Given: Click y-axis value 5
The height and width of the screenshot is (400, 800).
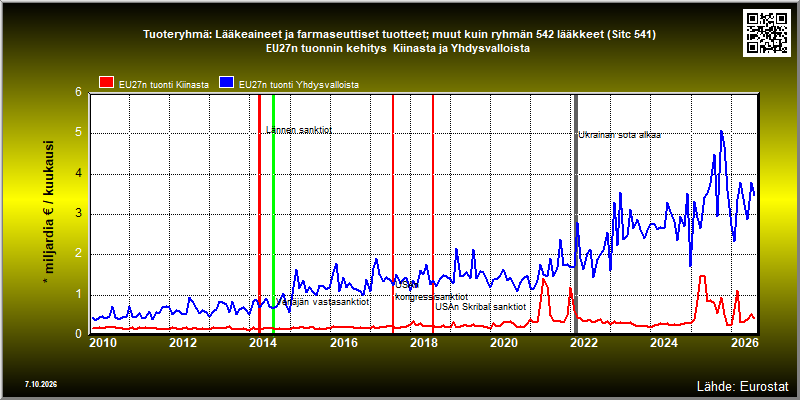Looking at the screenshot, I should click(x=79, y=133).
